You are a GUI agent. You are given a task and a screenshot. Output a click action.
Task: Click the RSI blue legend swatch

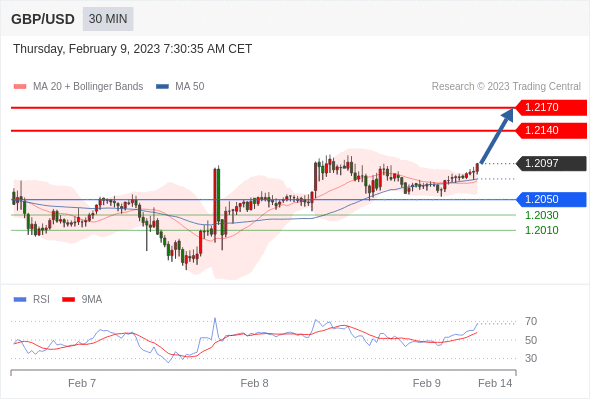coord(20,300)
